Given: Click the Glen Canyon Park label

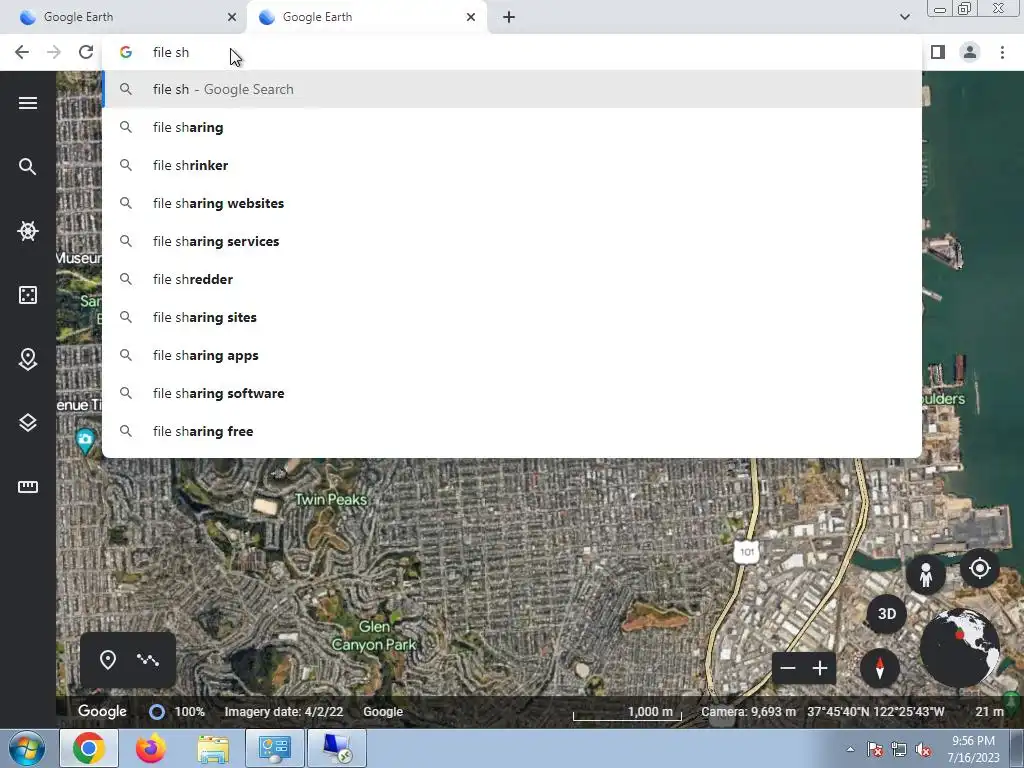Looking at the screenshot, I should pos(374,635).
